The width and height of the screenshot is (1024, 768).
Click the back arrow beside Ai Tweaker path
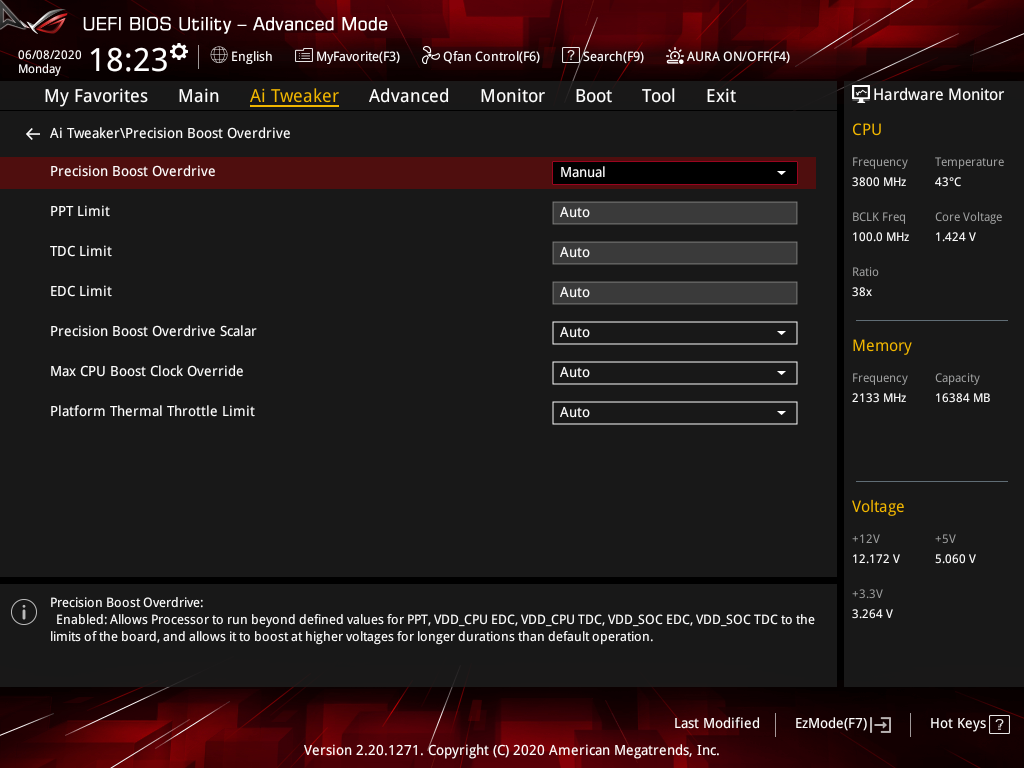(33, 134)
